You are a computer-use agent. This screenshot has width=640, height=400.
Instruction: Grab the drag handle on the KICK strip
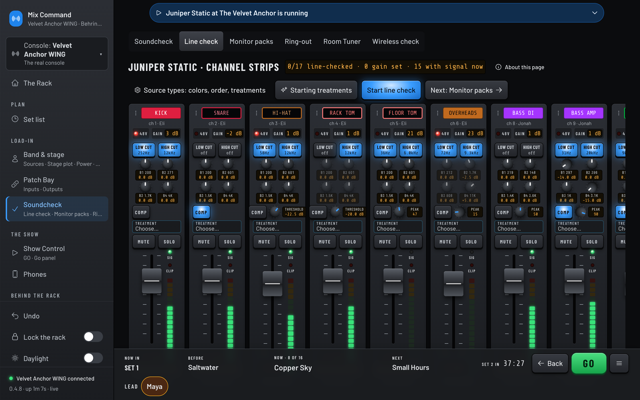pyautogui.click(x=136, y=113)
